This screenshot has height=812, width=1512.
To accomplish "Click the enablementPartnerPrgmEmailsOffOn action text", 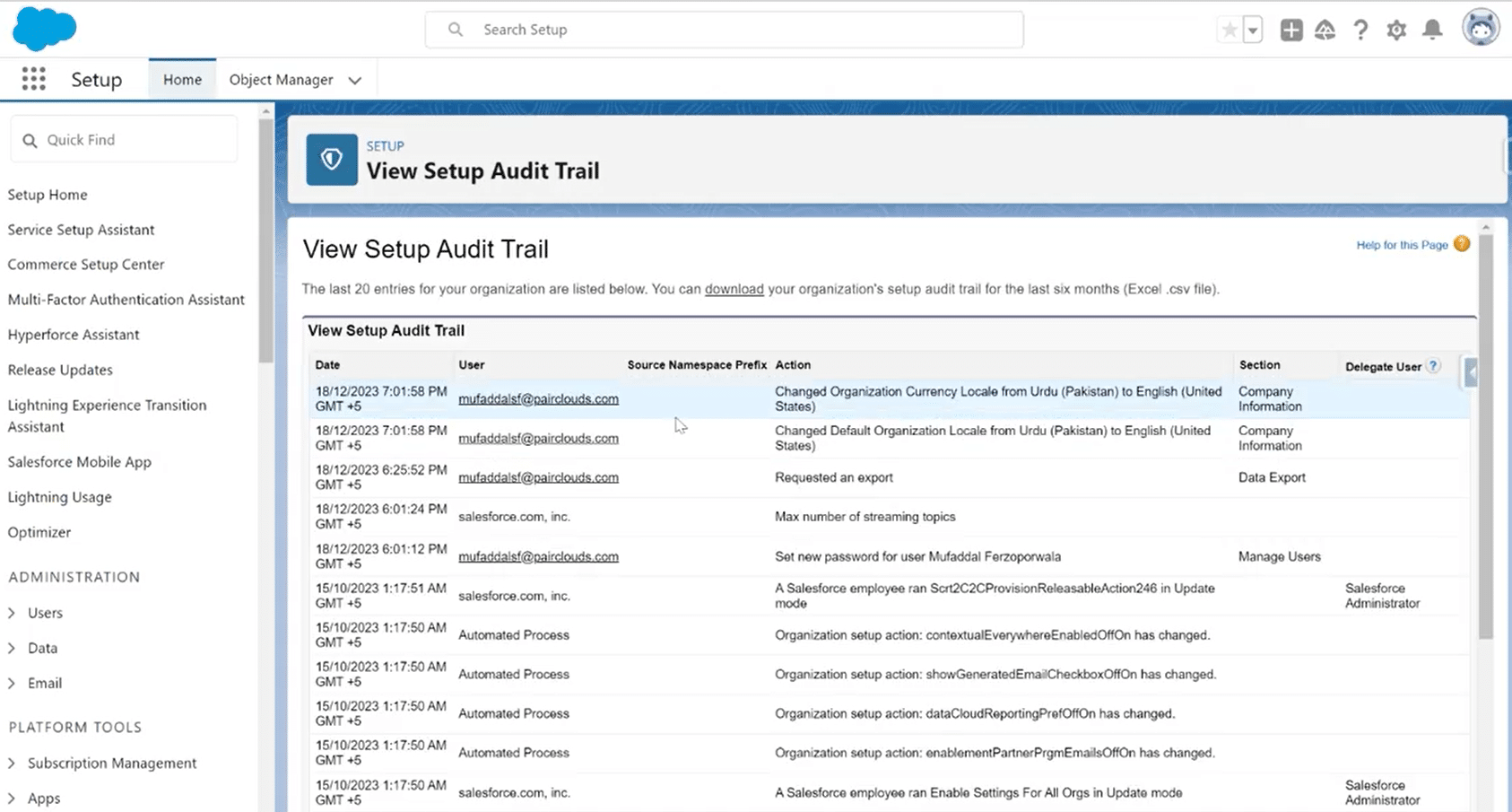I will coord(995,754).
